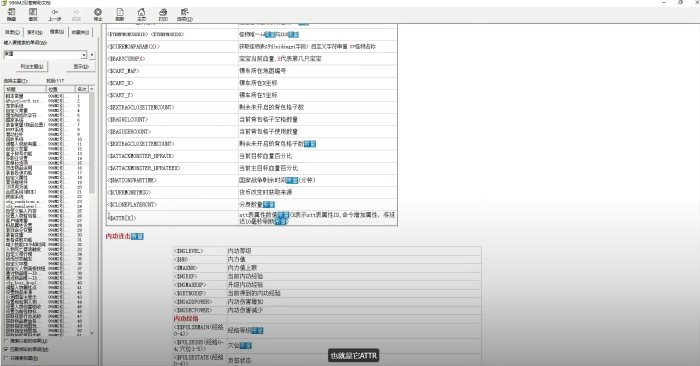Toggle 匹配相似的单词 checkbox
Screen dimensions: 700x366
6,349
